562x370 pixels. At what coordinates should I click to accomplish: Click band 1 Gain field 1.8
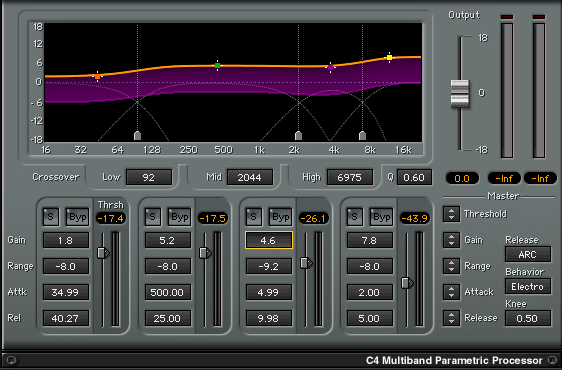pyautogui.click(x=66, y=240)
